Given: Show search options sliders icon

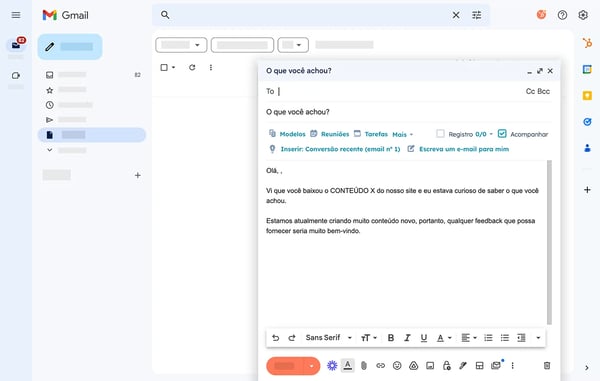Looking at the screenshot, I should [x=476, y=15].
